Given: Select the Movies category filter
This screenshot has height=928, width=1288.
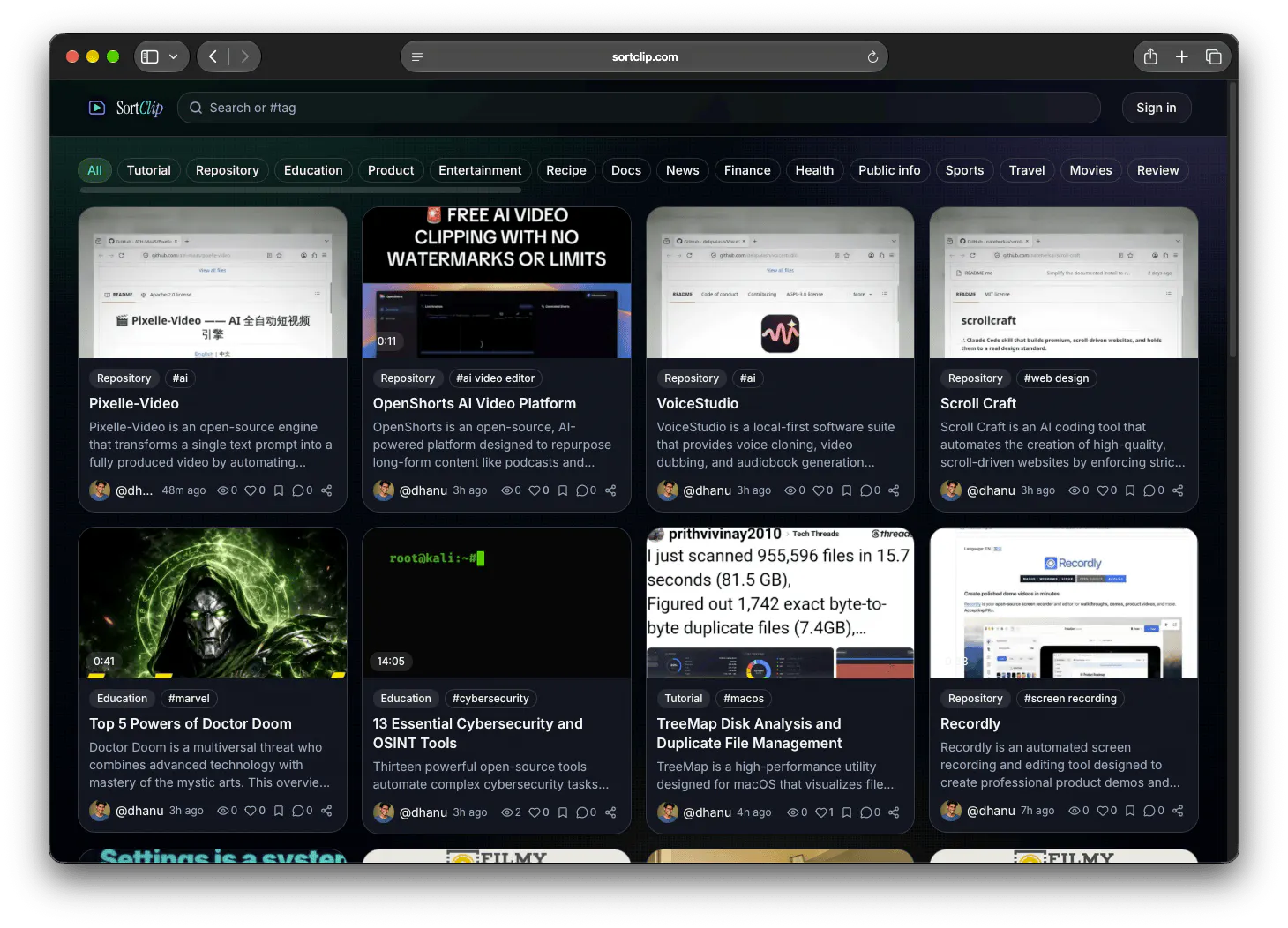Looking at the screenshot, I should click(x=1091, y=170).
